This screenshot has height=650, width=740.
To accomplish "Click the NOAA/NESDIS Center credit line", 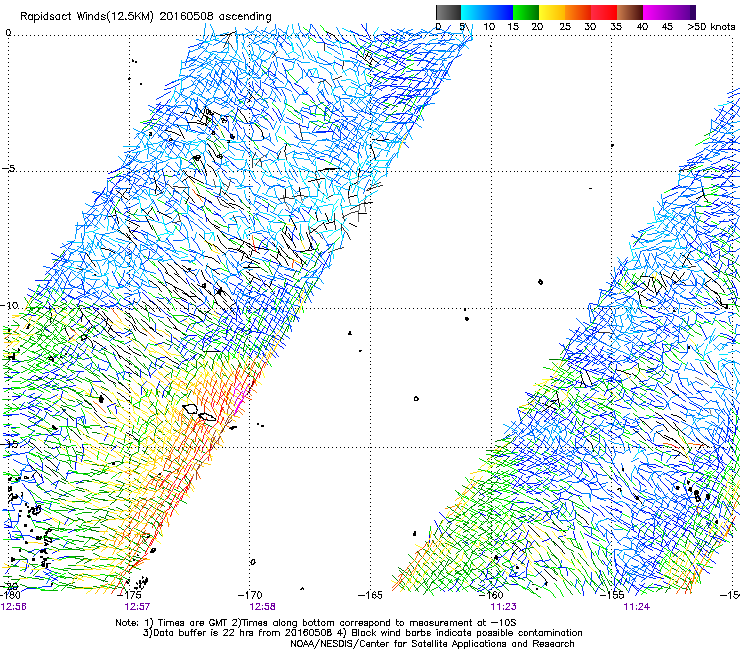I will coord(432,644).
